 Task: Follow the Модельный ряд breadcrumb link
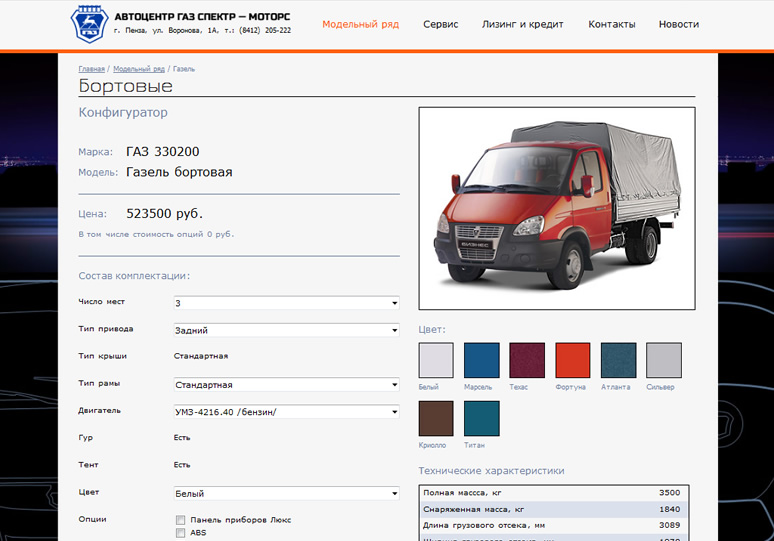(x=139, y=69)
